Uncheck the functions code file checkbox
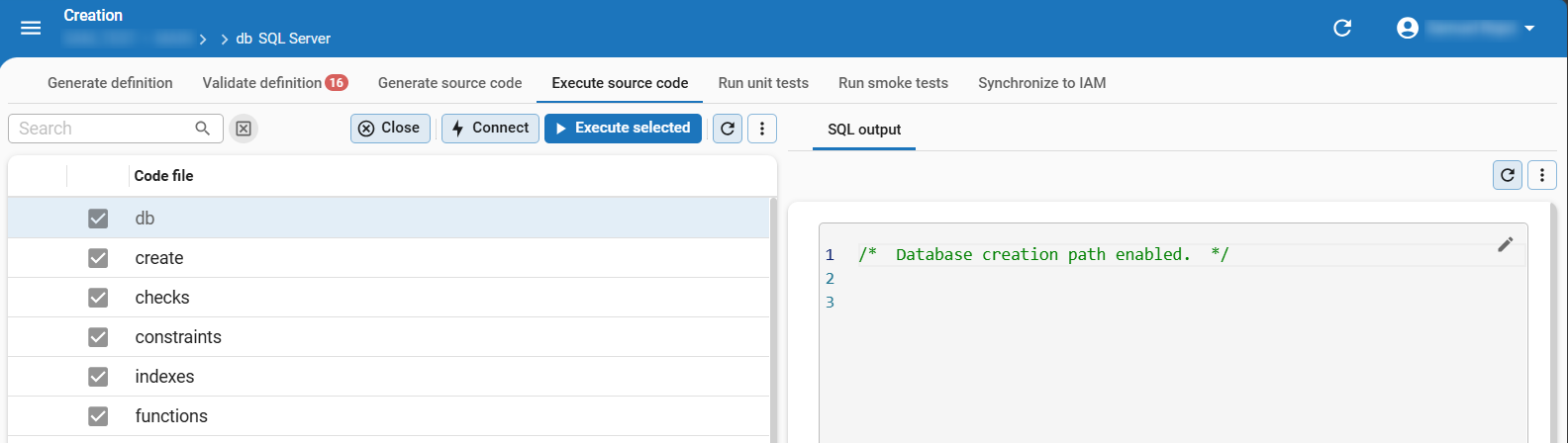This screenshot has height=443, width=1568. point(98,416)
